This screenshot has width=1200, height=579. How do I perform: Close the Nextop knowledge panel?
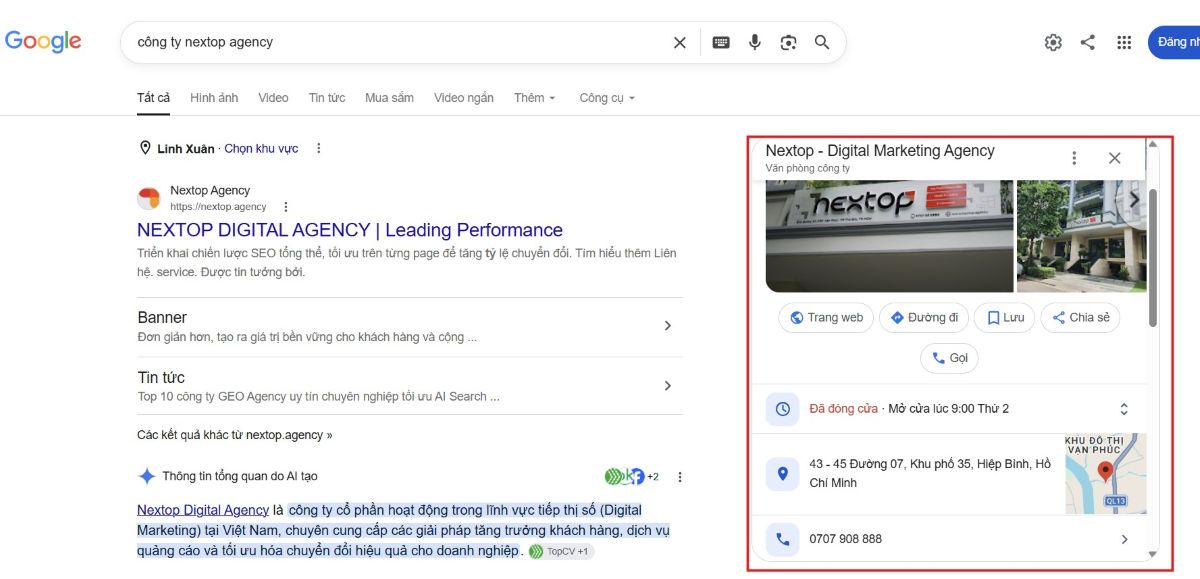coord(1115,158)
